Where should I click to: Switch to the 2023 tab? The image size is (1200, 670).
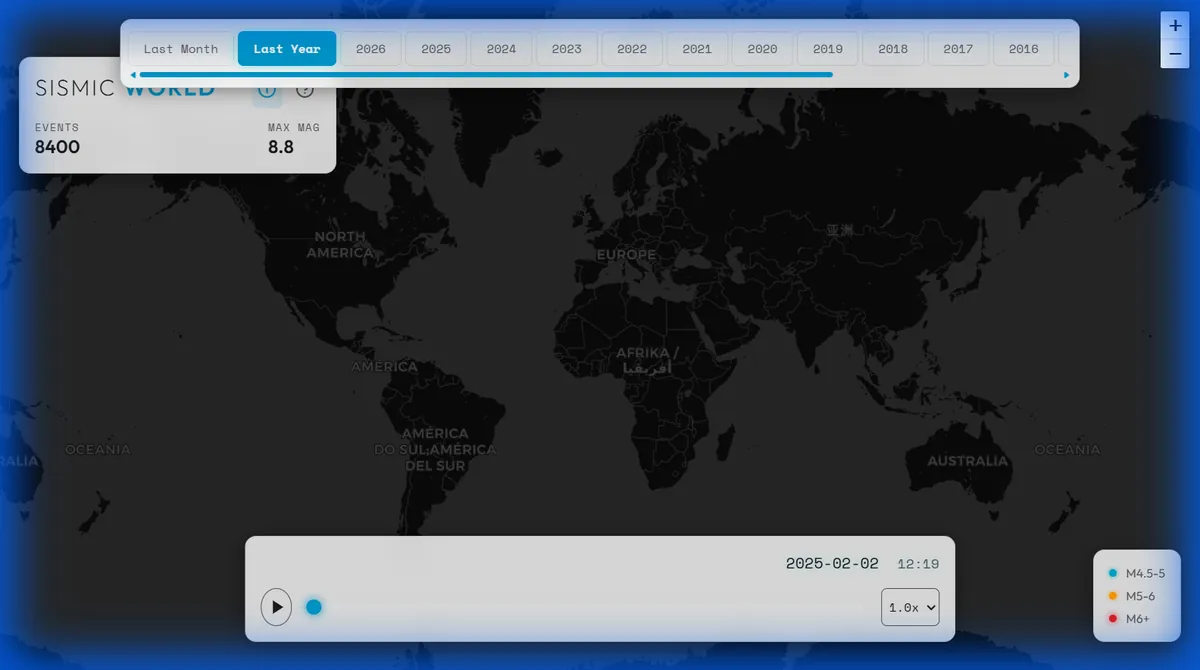pyautogui.click(x=567, y=49)
